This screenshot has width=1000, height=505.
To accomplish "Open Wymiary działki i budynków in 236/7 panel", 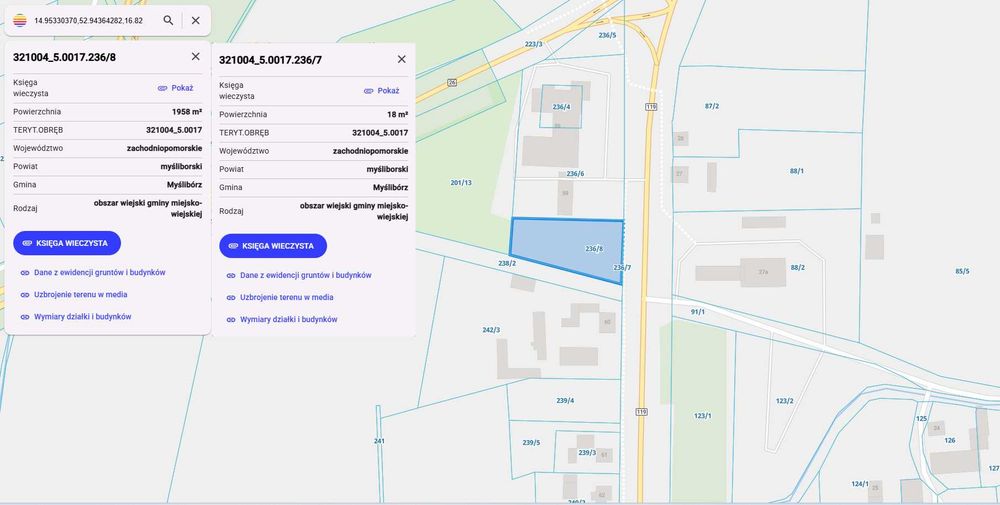I will click(x=281, y=319).
